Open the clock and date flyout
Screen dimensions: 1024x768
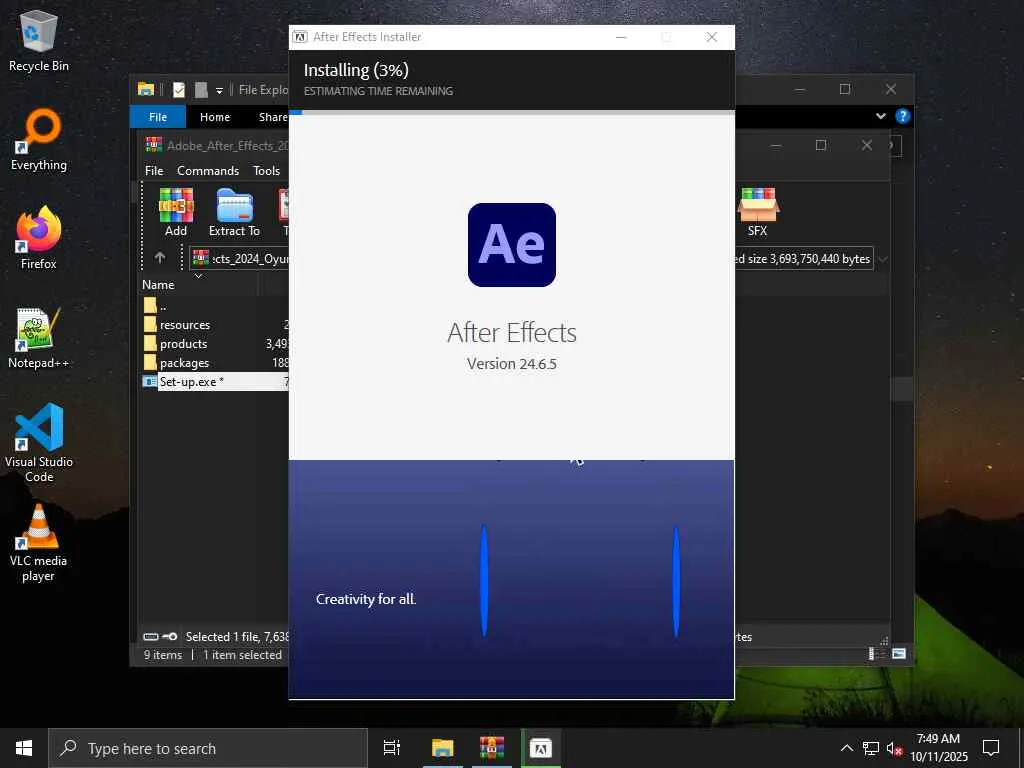coord(938,748)
